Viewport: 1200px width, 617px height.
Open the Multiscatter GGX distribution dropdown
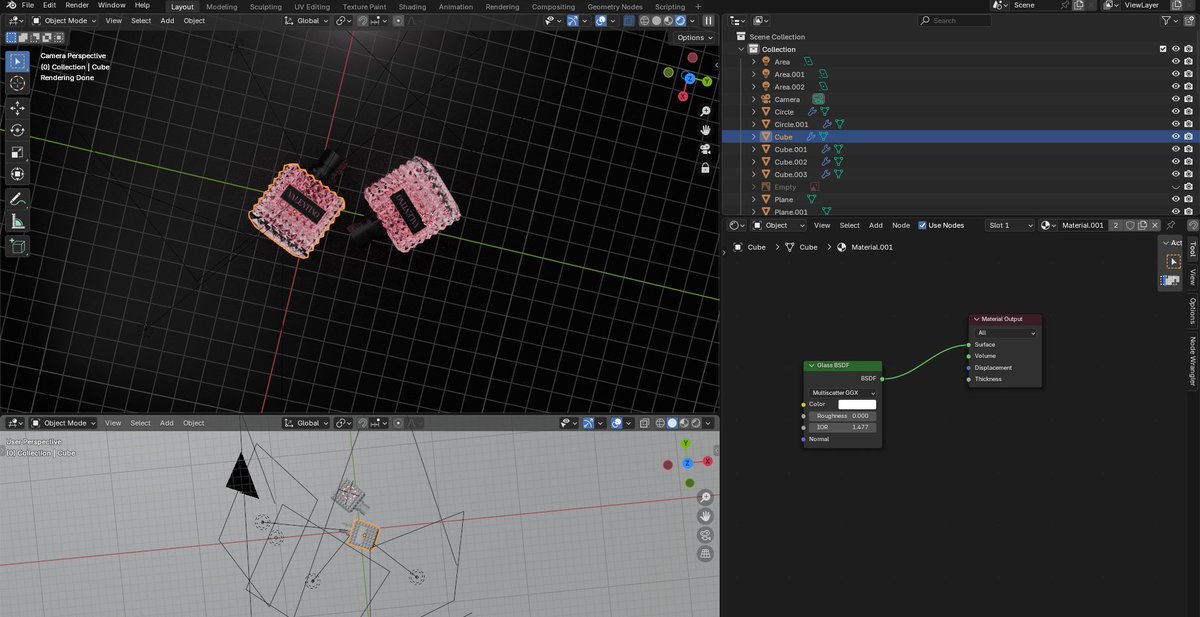(843, 393)
